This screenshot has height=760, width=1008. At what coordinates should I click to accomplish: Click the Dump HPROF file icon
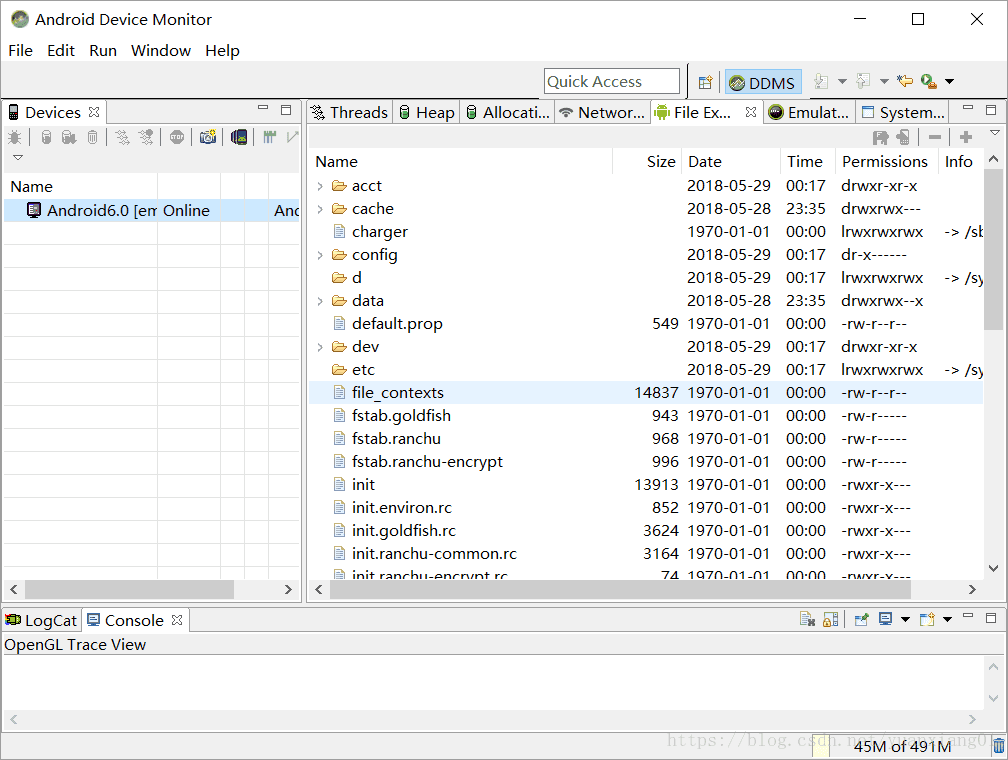69,137
